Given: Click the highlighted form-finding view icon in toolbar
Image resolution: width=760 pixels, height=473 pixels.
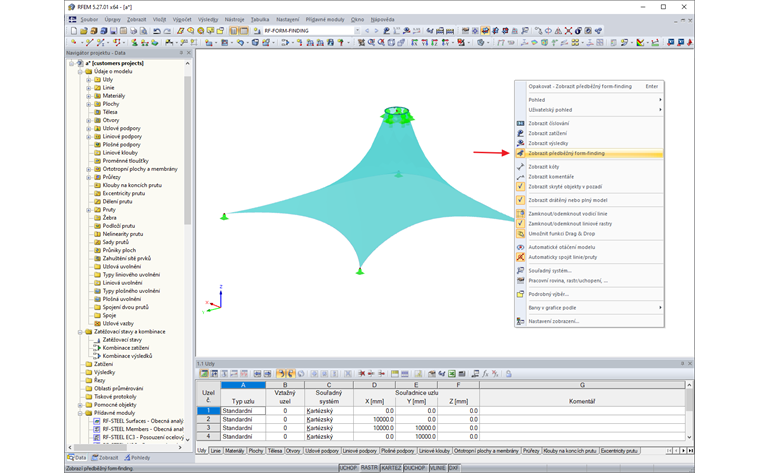Looking at the screenshot, I should 485,31.
